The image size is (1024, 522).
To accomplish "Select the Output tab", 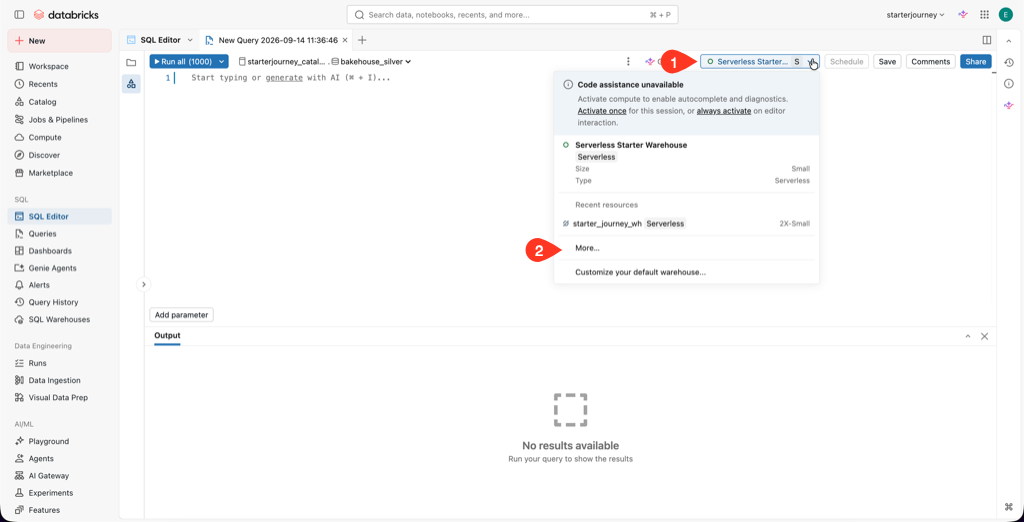I will pos(167,336).
